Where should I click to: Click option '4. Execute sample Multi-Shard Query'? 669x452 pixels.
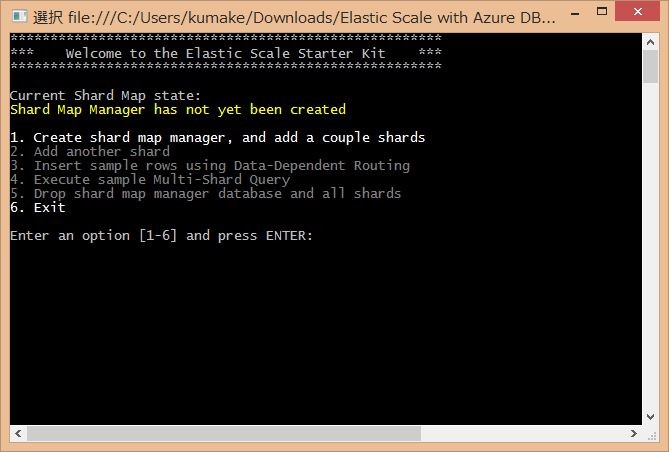[150, 180]
